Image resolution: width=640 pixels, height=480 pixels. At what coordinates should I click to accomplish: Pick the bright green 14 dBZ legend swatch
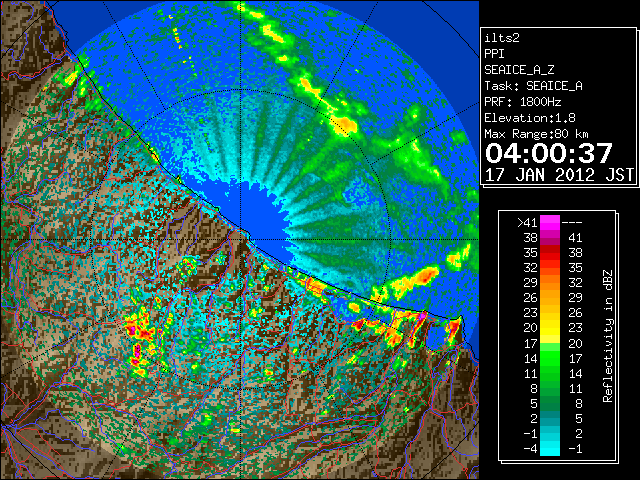[x=550, y=358]
